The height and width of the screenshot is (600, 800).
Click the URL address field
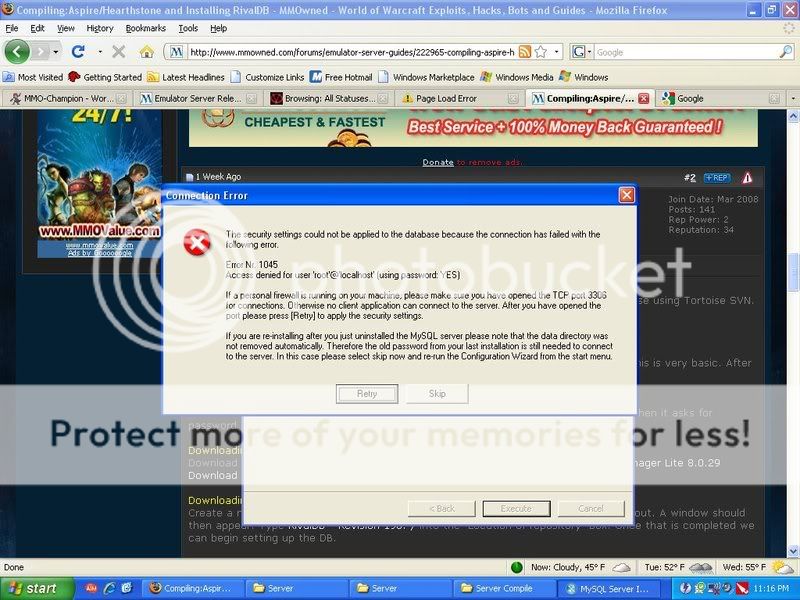[x=352, y=52]
